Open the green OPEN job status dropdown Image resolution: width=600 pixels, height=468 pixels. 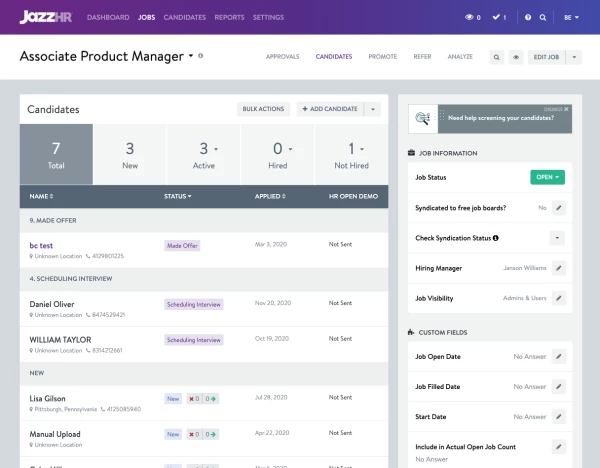[x=547, y=177]
